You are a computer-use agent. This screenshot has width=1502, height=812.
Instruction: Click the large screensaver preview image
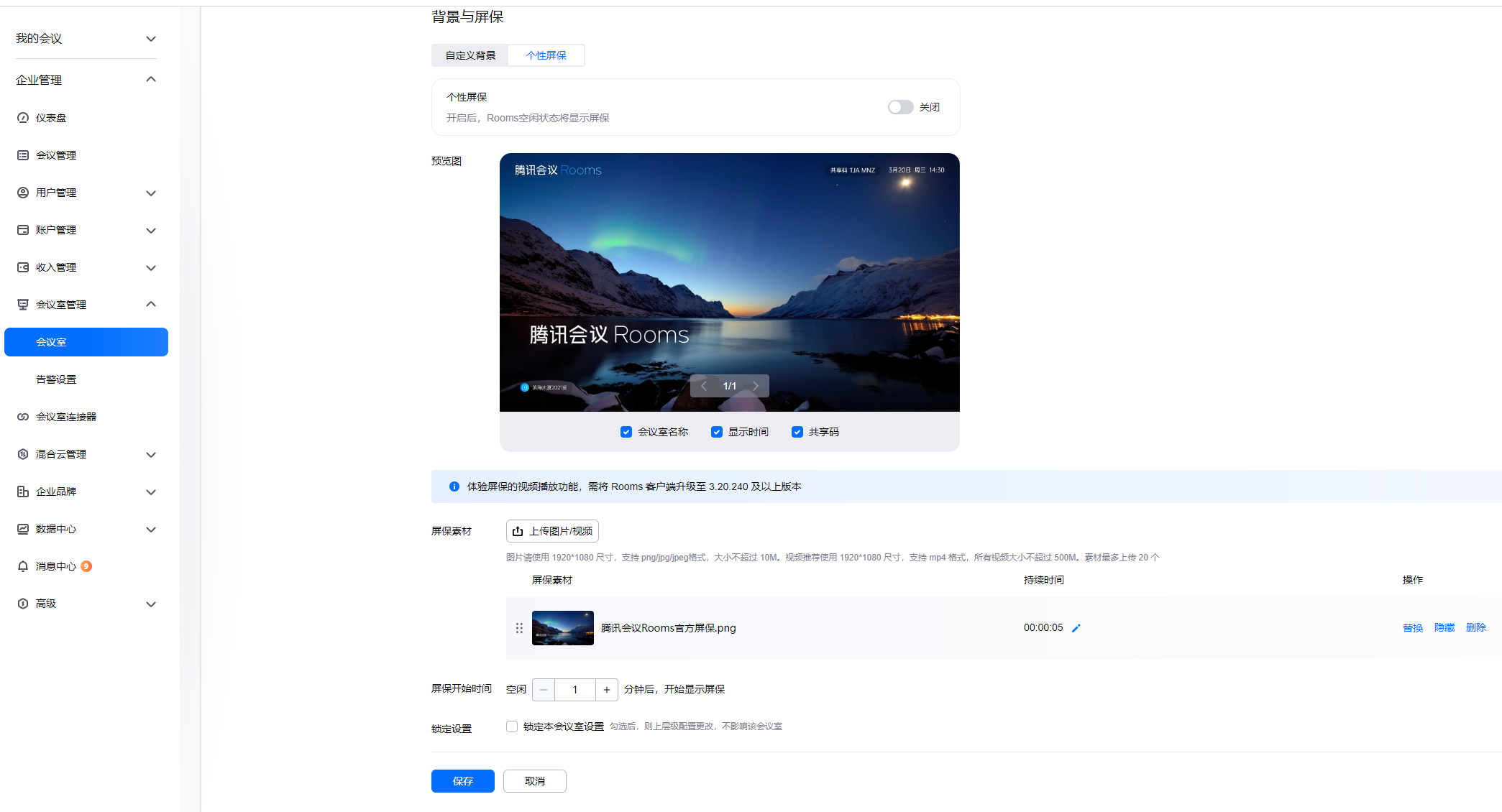[x=730, y=282]
